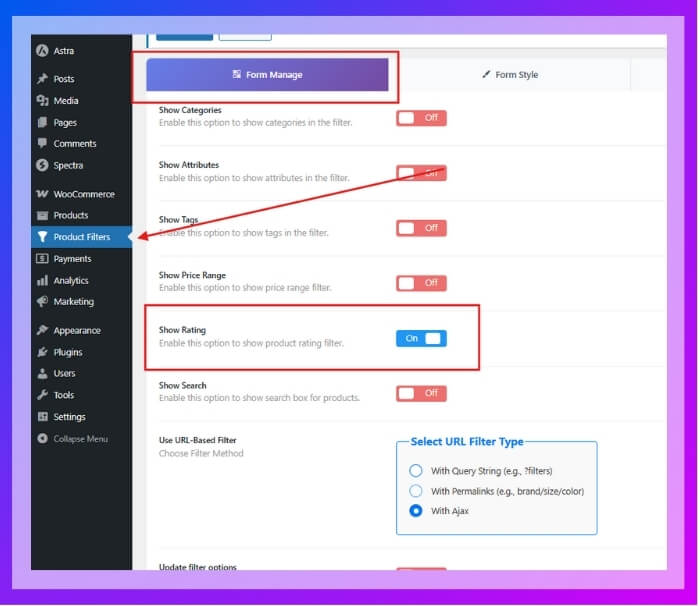Select With Query String radio option
The width and height of the screenshot is (698, 606).
[x=416, y=471]
